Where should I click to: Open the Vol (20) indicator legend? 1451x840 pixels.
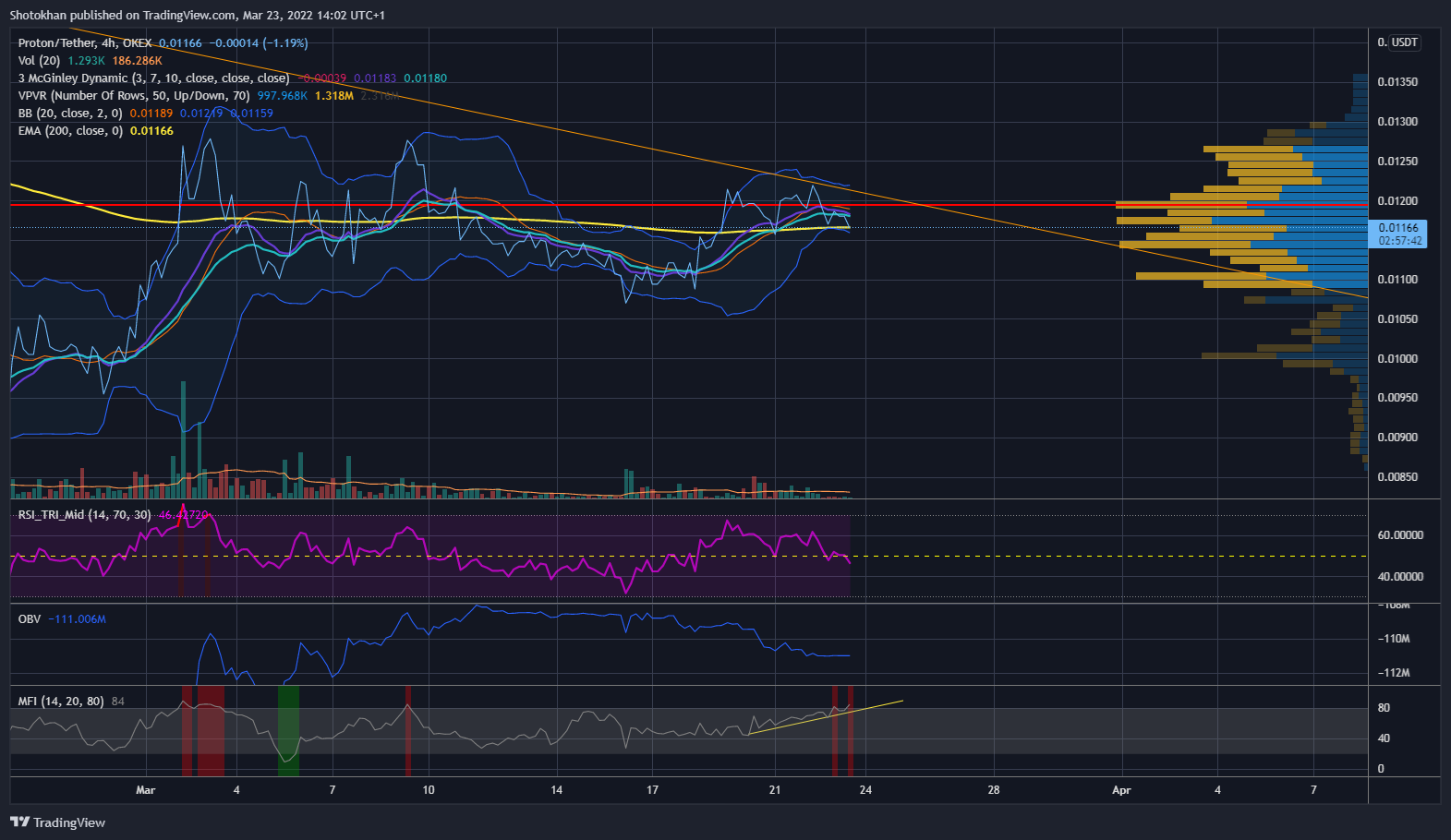(x=39, y=61)
